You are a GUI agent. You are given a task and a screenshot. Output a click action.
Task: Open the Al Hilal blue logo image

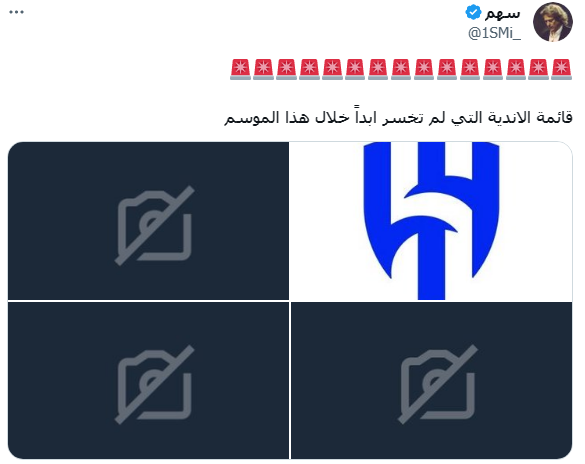pyautogui.click(x=431, y=221)
